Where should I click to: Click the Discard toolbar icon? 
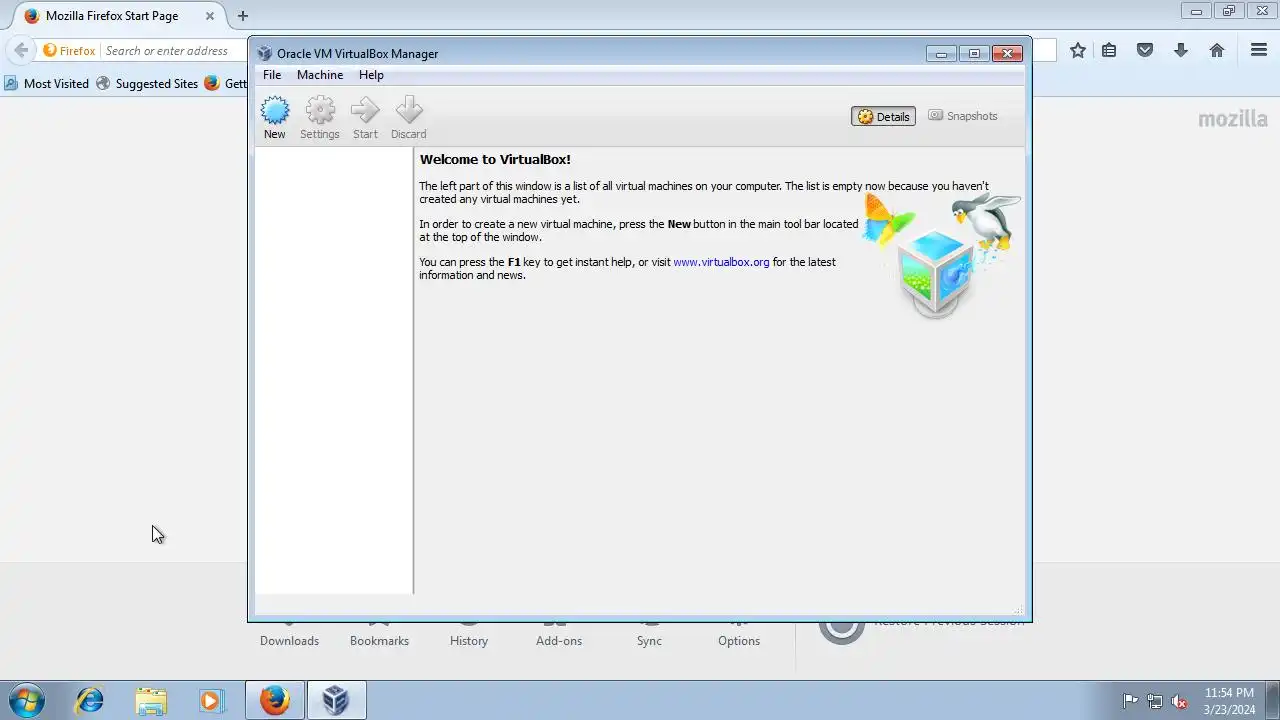pos(408,117)
